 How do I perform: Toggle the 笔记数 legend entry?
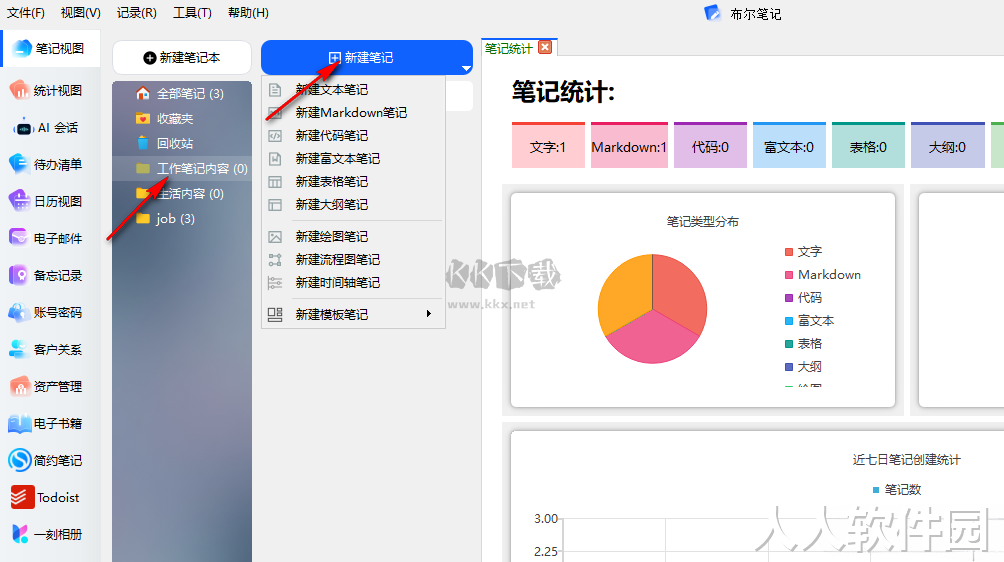pyautogui.click(x=897, y=490)
